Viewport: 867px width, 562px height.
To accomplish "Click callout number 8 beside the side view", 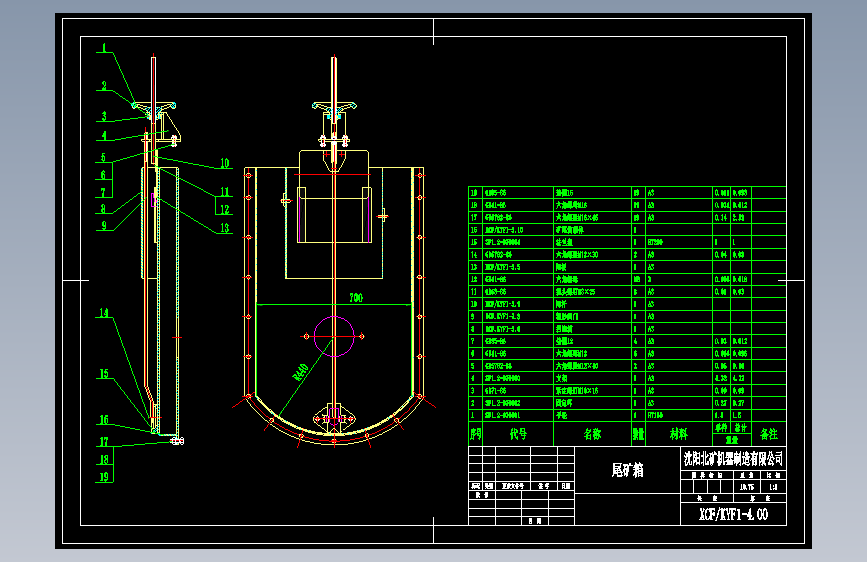I will (103, 209).
